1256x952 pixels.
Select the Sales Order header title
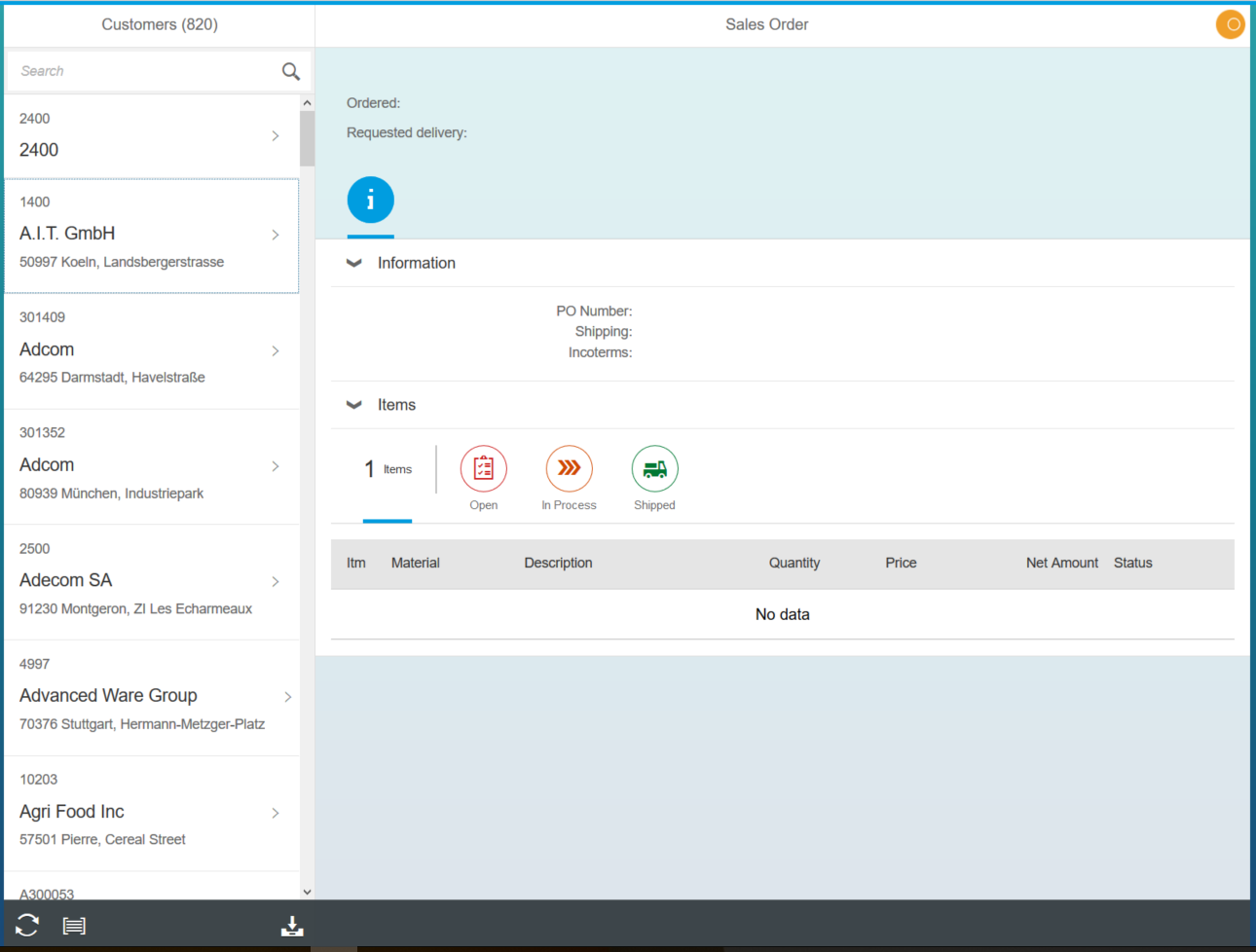coord(766,23)
